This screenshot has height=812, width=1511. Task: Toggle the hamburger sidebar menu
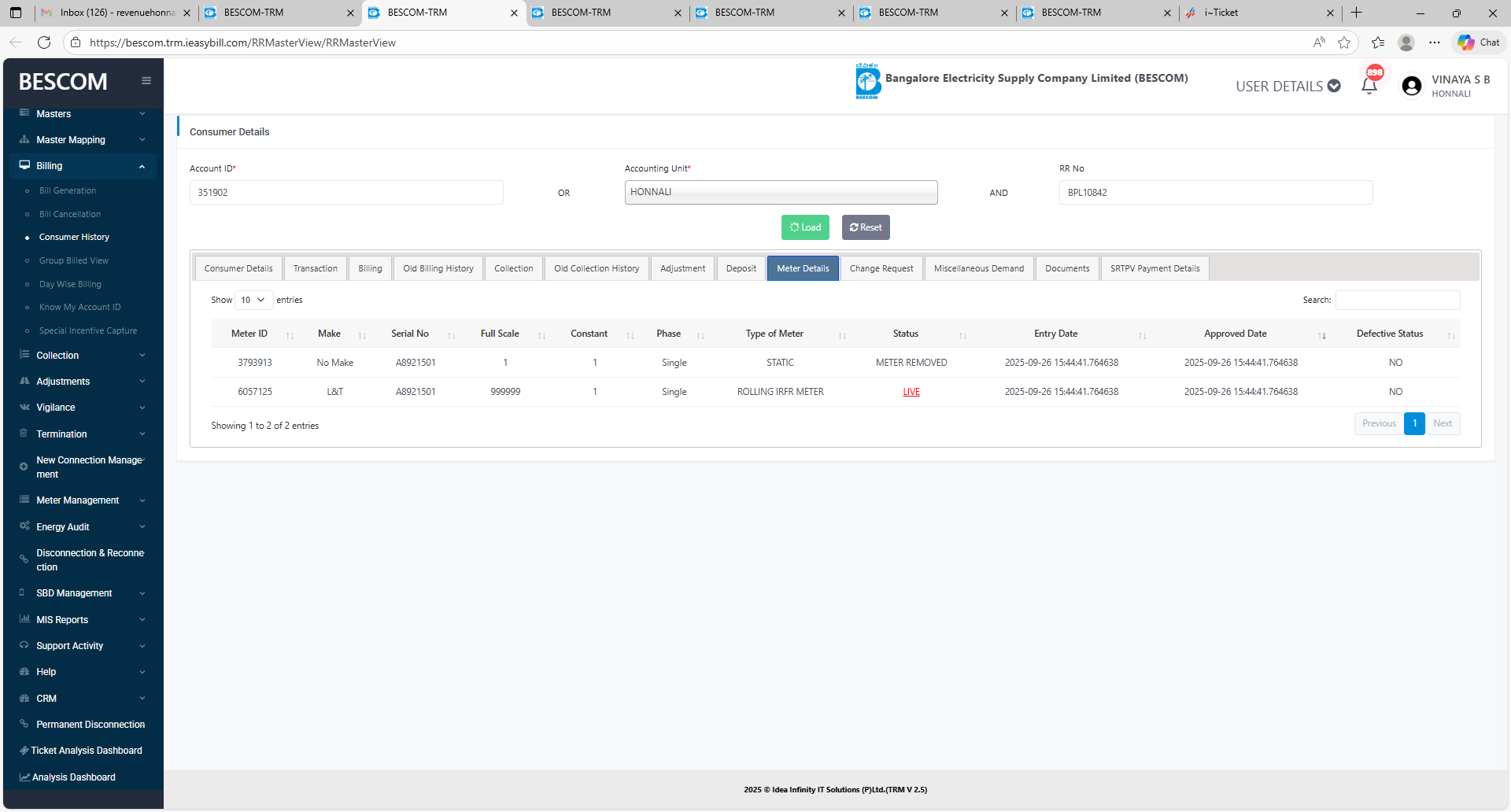pyautogui.click(x=146, y=81)
